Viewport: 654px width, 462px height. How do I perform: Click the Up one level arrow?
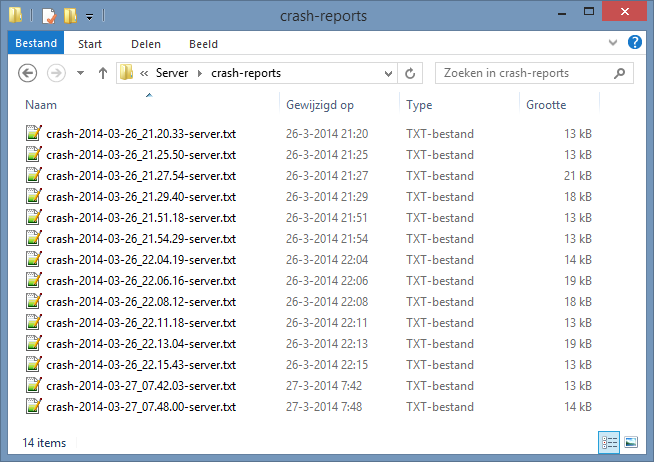click(x=102, y=73)
